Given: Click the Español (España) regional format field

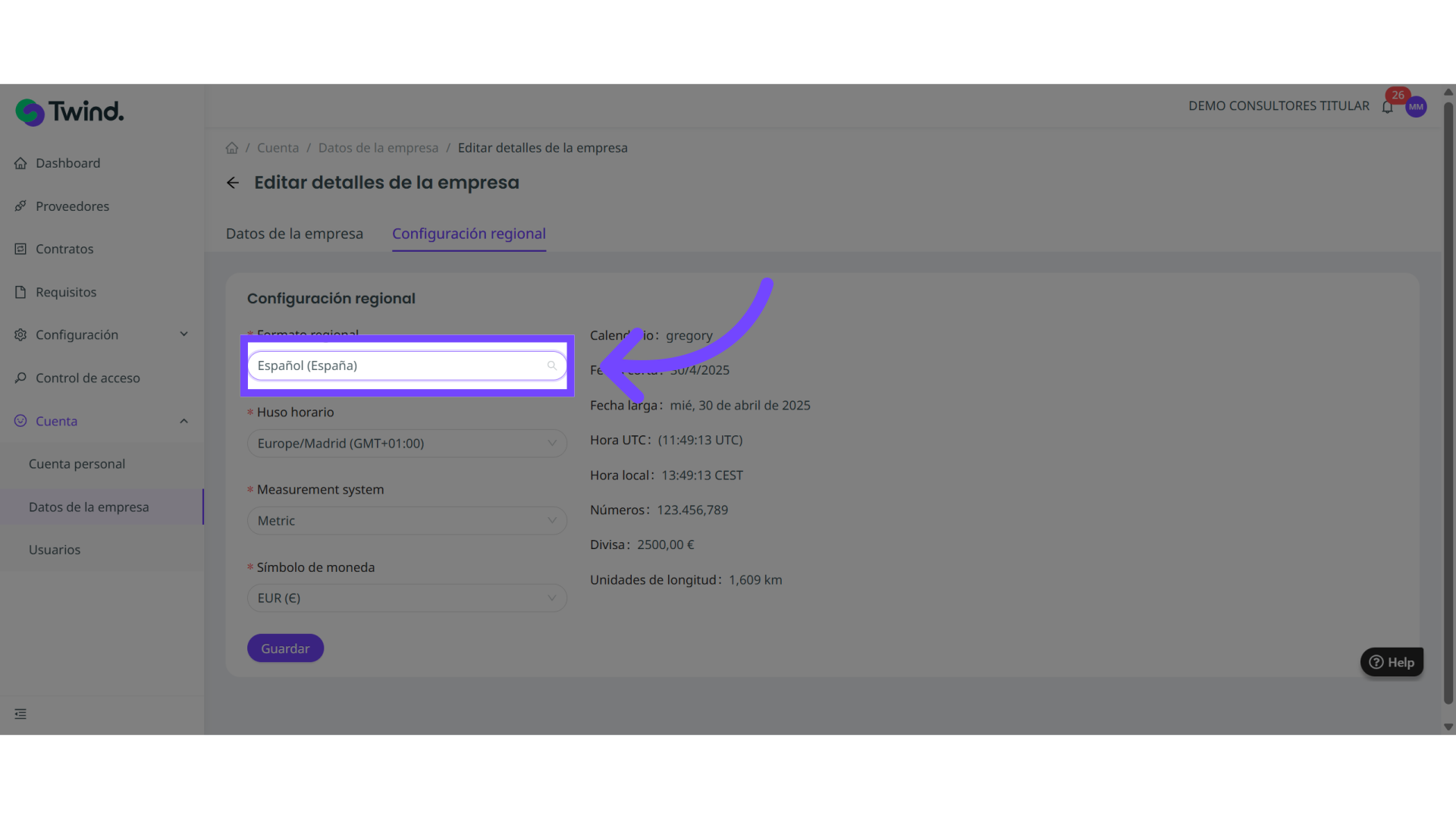Looking at the screenshot, I should [x=407, y=366].
